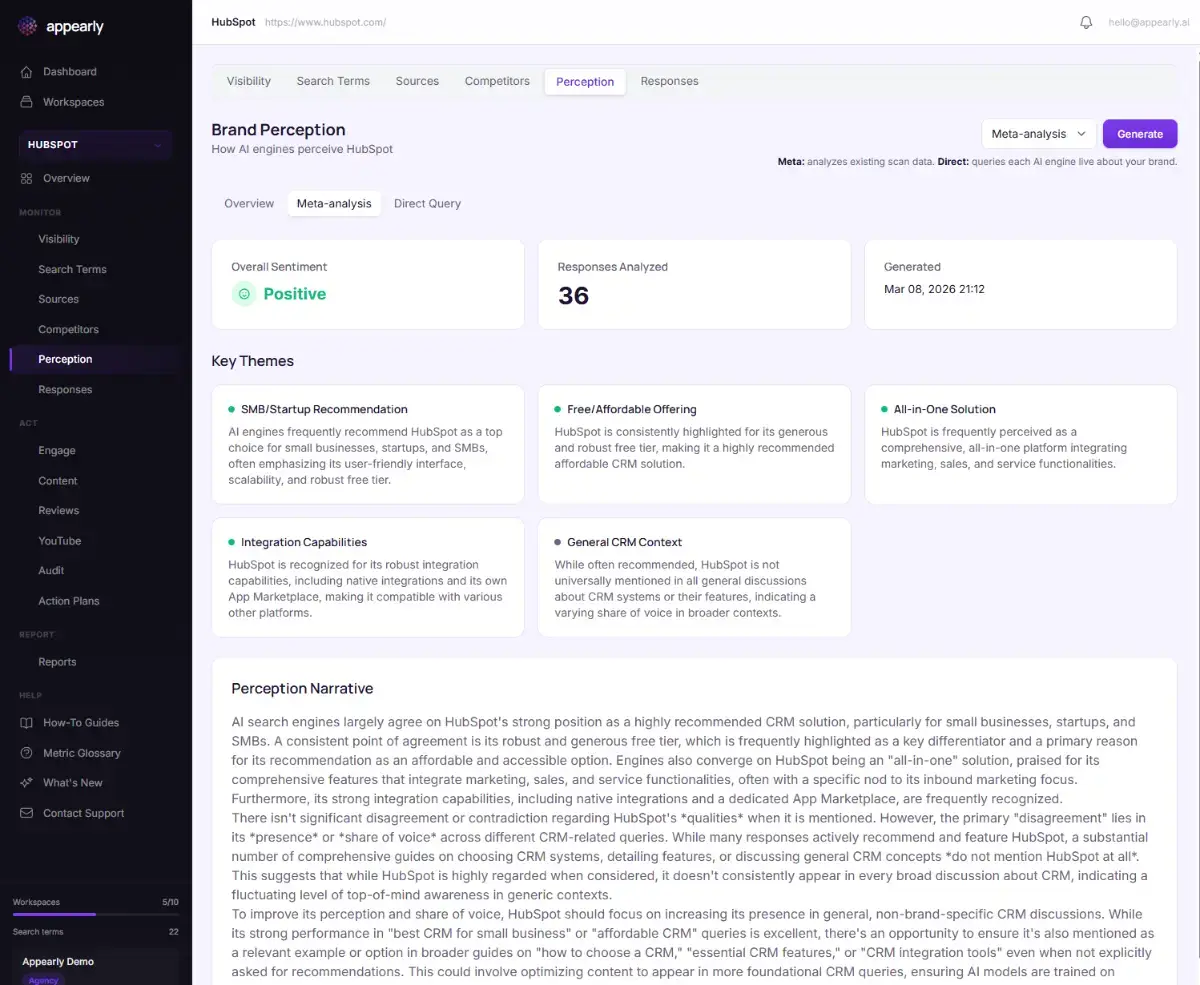
Task: Click the Responses Analyzed value 36
Action: tap(573, 296)
